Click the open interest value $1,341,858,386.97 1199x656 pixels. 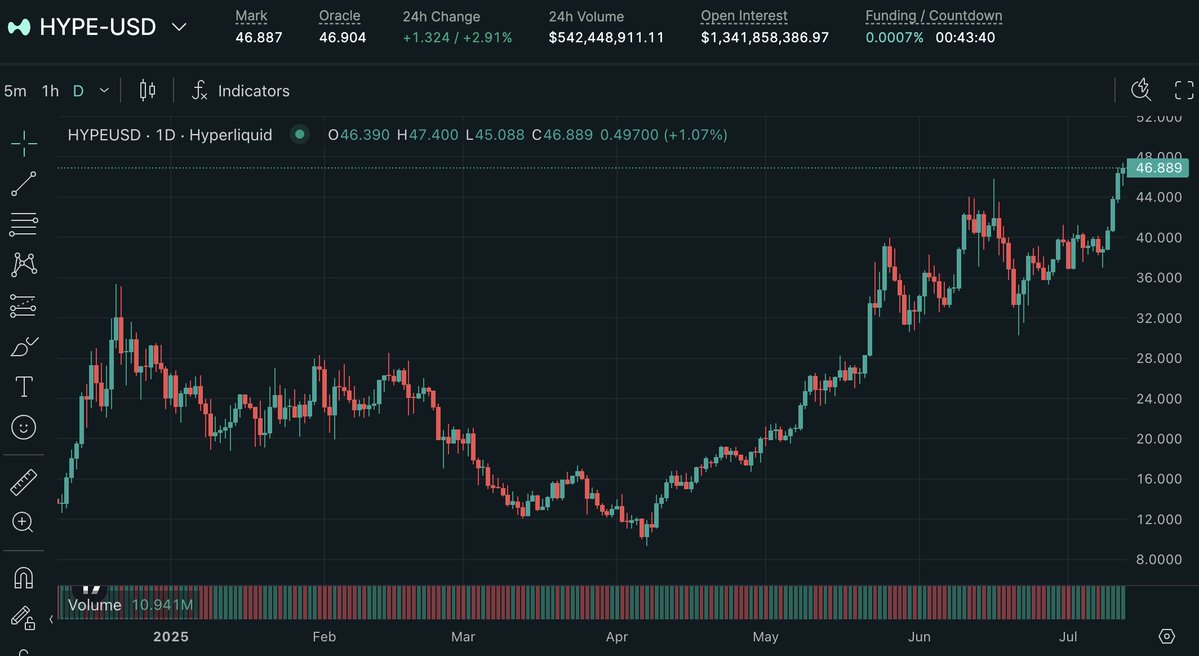click(765, 37)
